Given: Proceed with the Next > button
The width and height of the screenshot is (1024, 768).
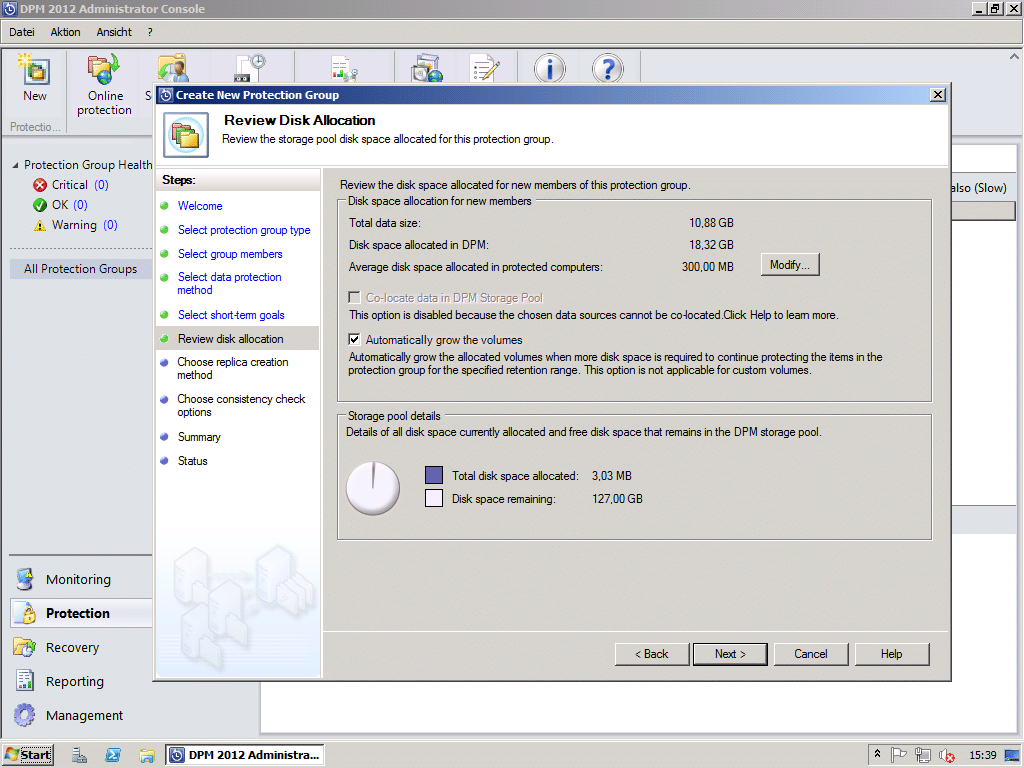Looking at the screenshot, I should tap(730, 654).
